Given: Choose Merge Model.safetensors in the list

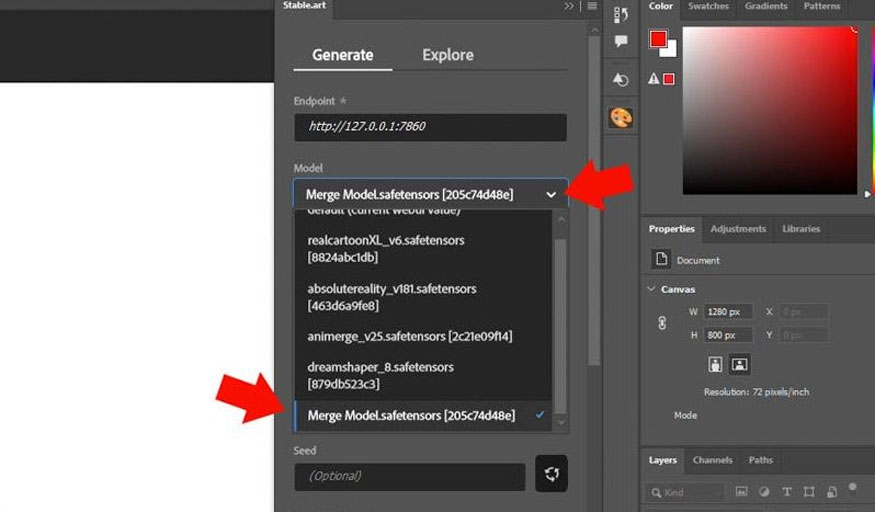Looking at the screenshot, I should [x=423, y=416].
